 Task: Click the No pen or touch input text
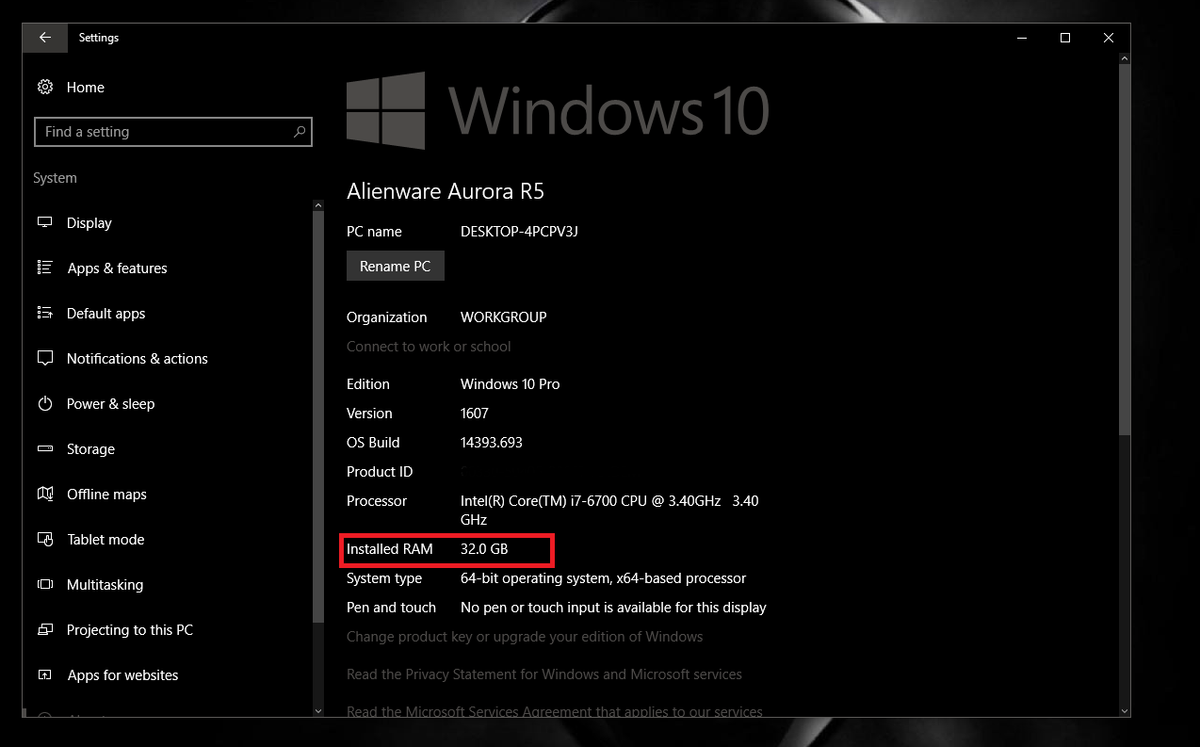[613, 607]
